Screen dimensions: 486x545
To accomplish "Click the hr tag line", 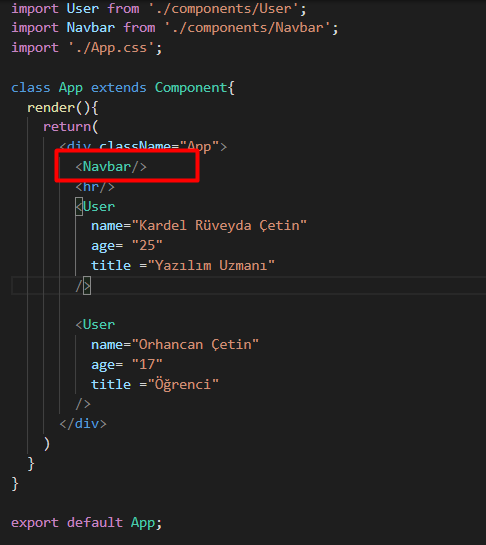I will click(x=95, y=187).
